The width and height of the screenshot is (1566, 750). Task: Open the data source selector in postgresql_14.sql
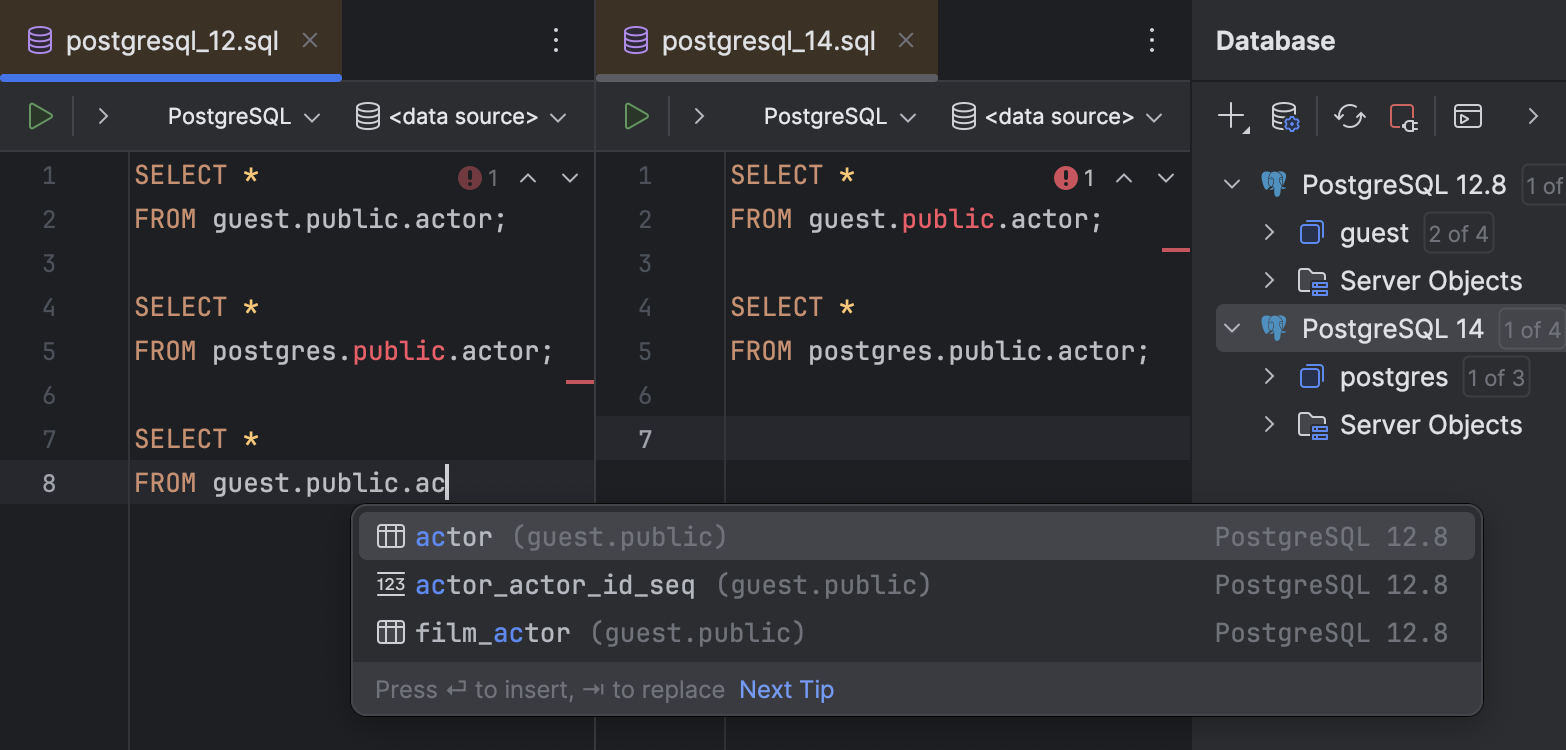coord(1057,116)
